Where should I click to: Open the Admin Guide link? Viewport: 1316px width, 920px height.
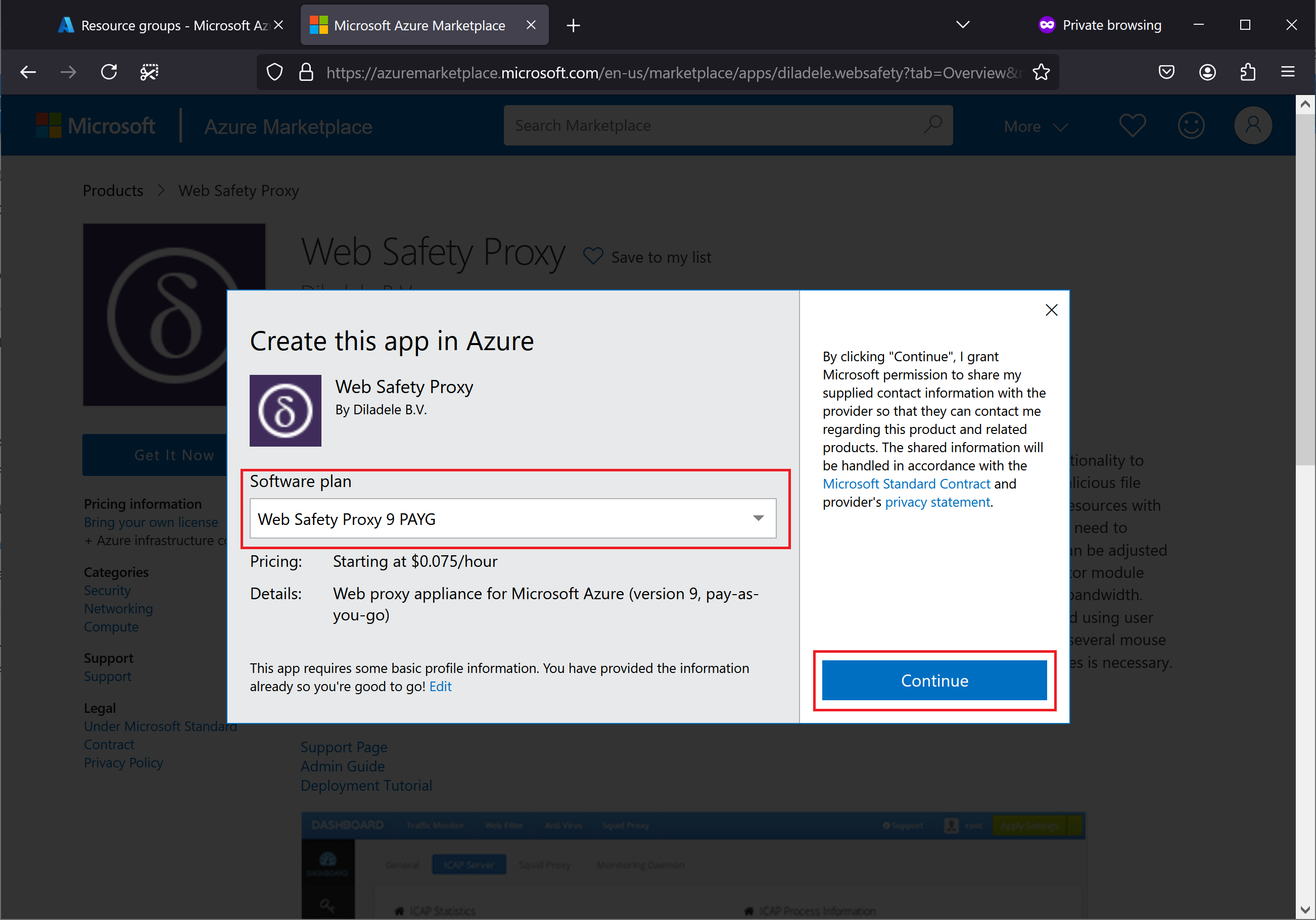tap(343, 766)
